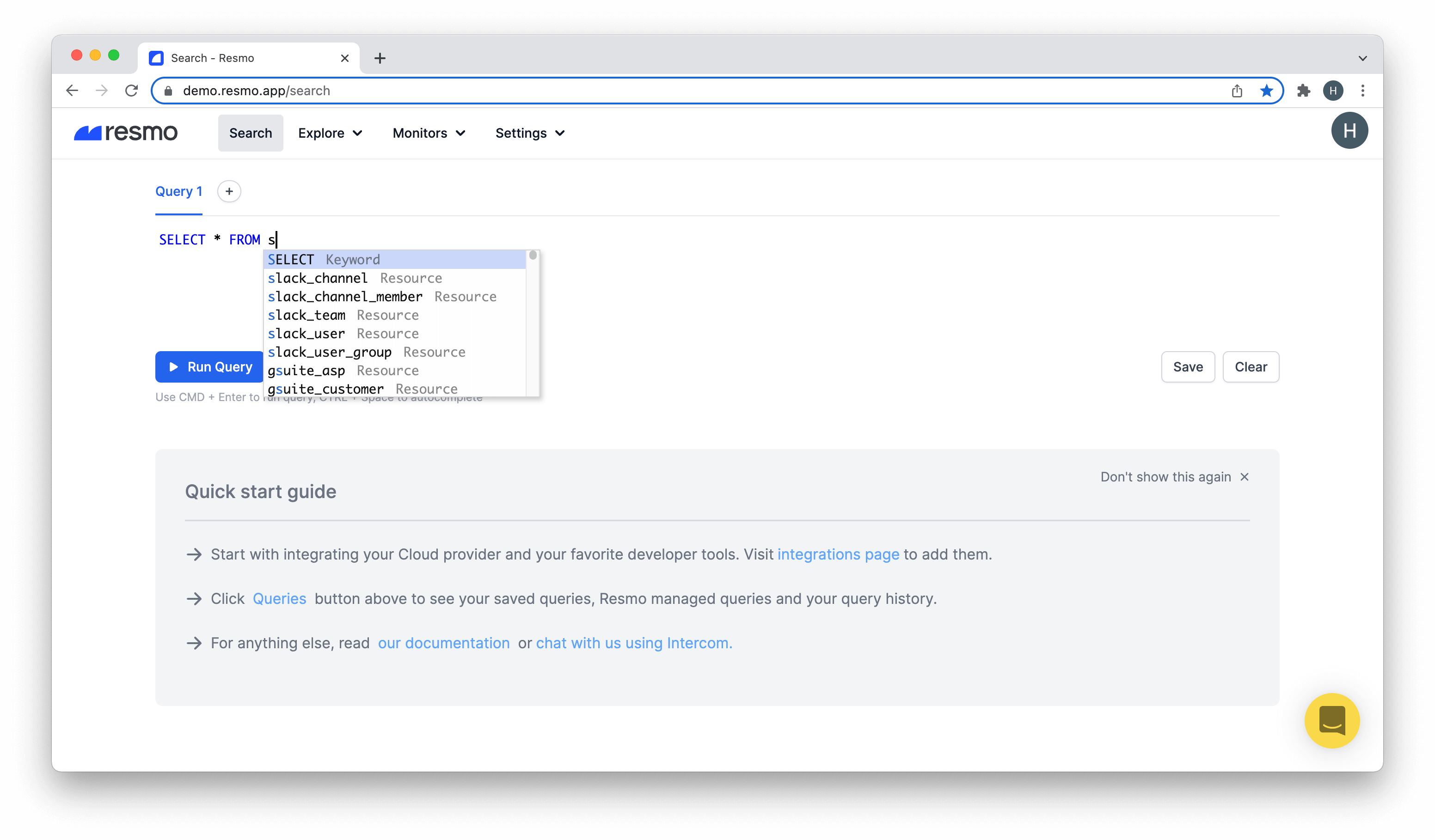The width and height of the screenshot is (1435, 840).
Task: Click the Resmo logo
Action: (x=126, y=133)
